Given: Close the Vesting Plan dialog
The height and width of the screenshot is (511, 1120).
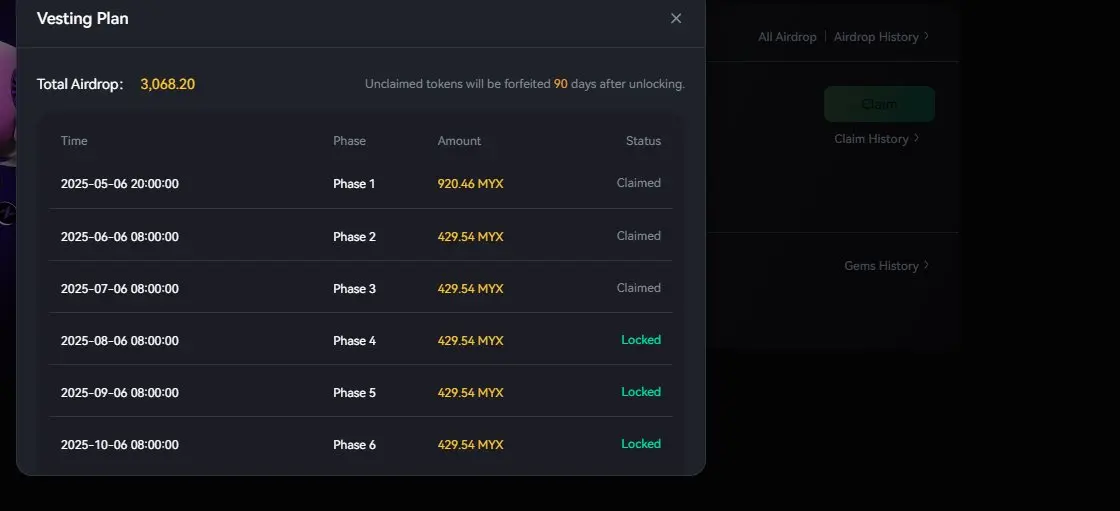Looking at the screenshot, I should click(x=676, y=19).
